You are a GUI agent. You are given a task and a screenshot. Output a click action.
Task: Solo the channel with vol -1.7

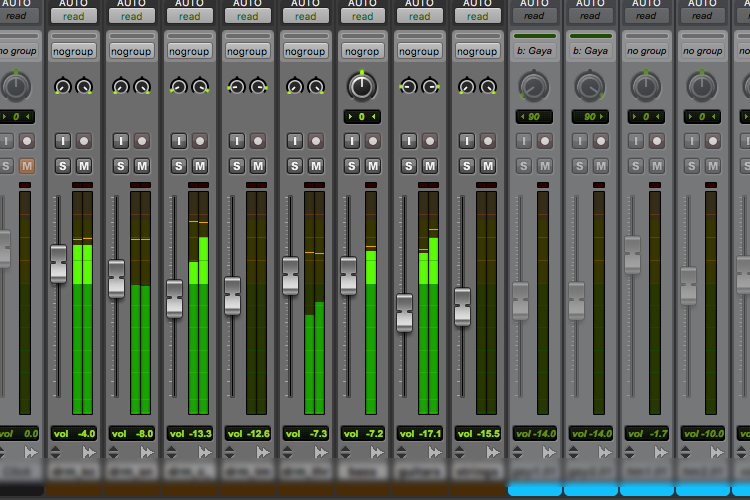pos(635,166)
